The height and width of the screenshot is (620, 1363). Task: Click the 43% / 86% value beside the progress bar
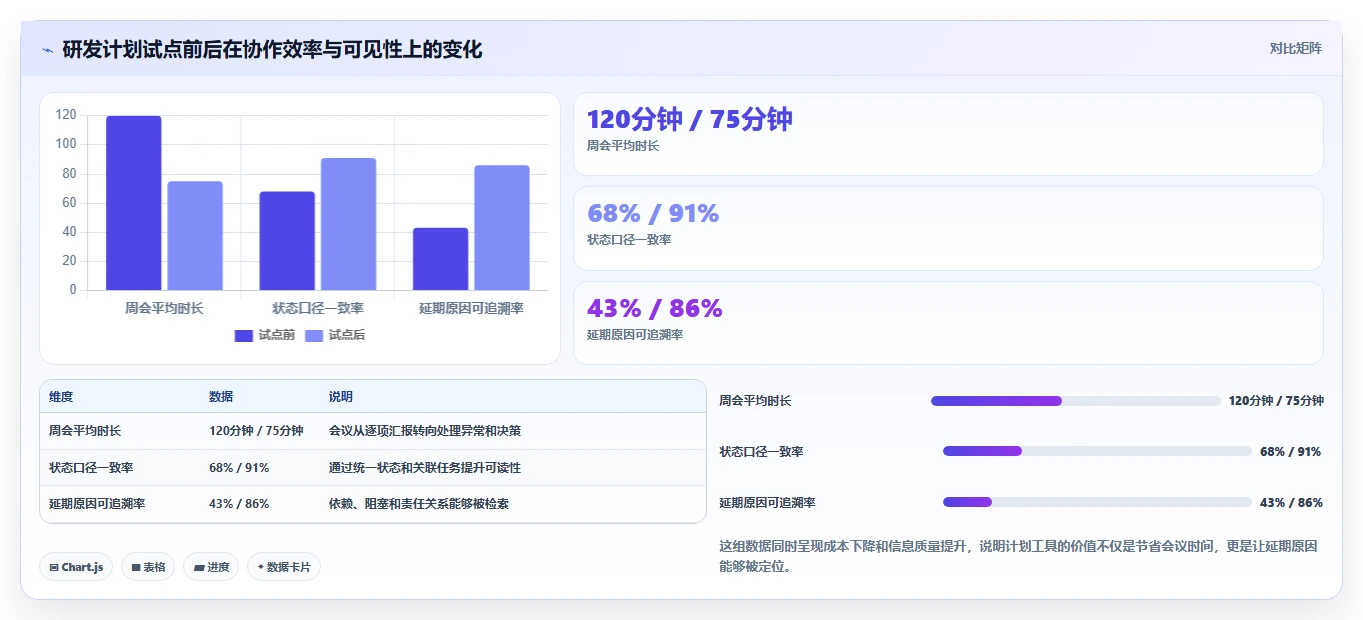coord(1291,503)
